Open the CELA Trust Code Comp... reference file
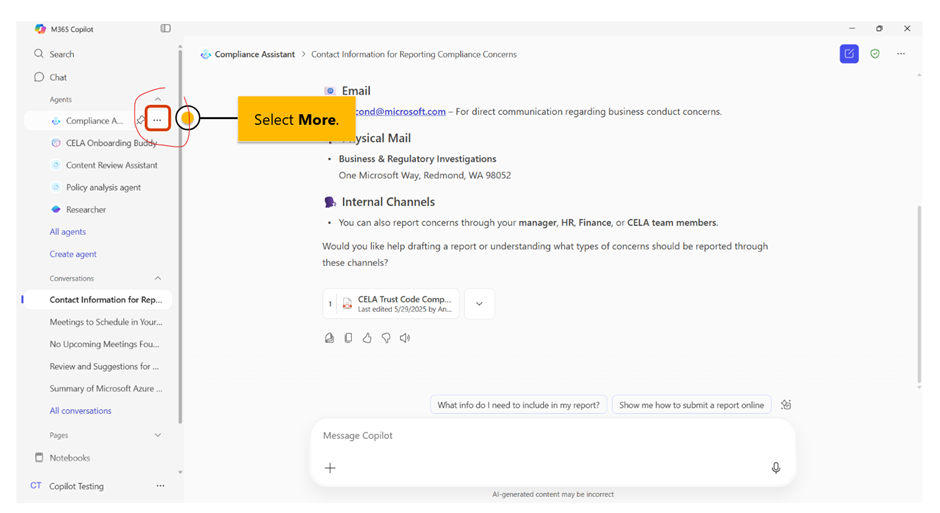The width and height of the screenshot is (940, 513). tap(391, 303)
